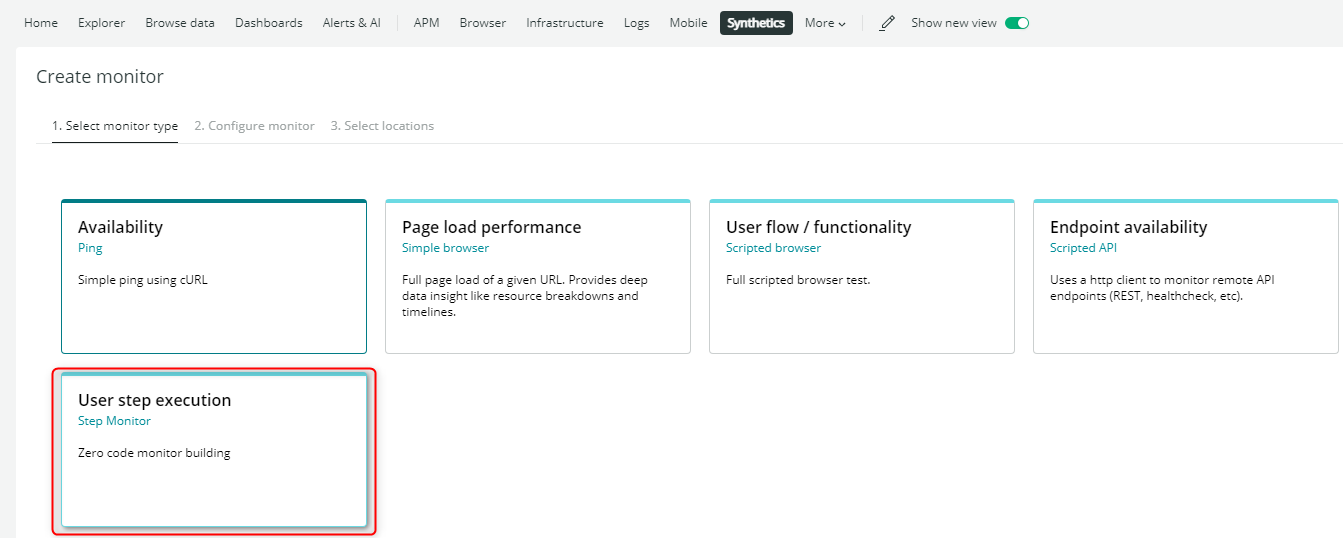Choose Endpoint availability Scripted API card
The image size is (1343, 538).
coord(1186,276)
